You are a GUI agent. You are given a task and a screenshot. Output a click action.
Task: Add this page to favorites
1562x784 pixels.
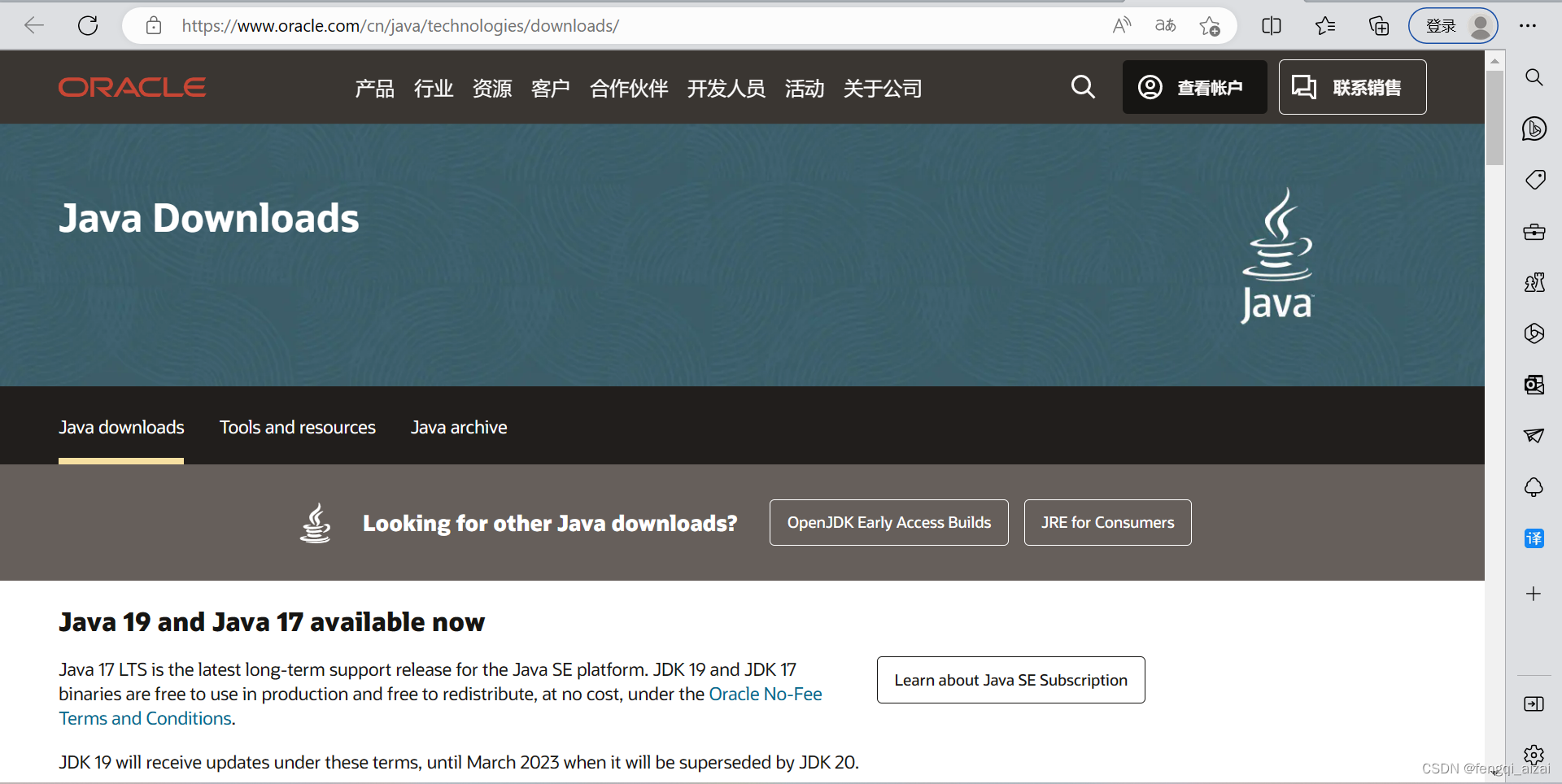tap(1210, 26)
